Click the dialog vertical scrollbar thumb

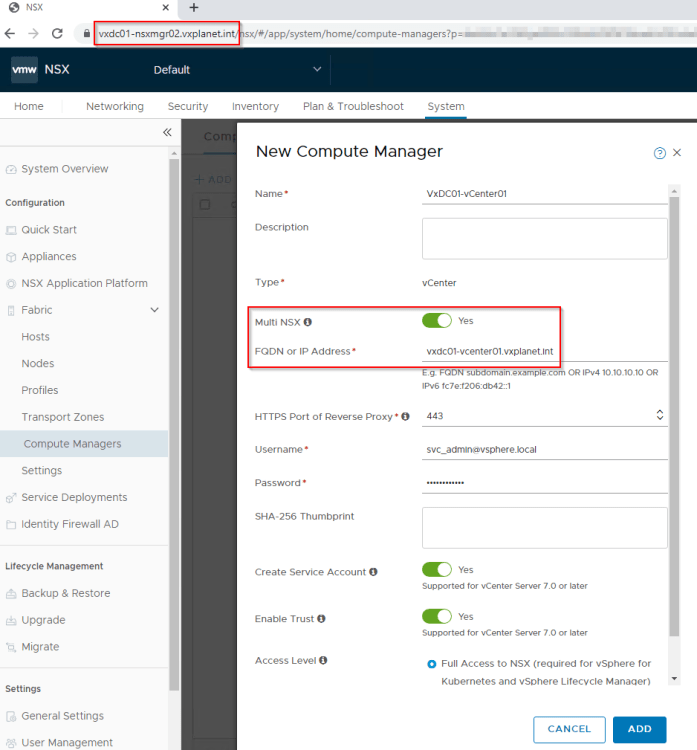pos(674,416)
